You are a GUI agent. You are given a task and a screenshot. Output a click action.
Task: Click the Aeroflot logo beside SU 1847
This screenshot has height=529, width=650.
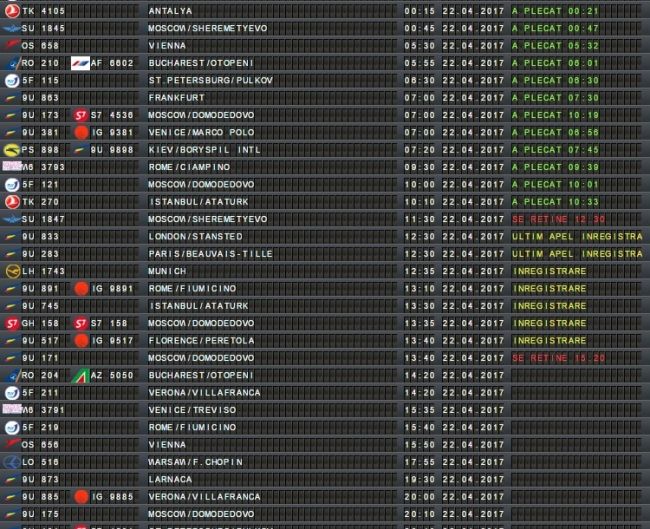11,219
